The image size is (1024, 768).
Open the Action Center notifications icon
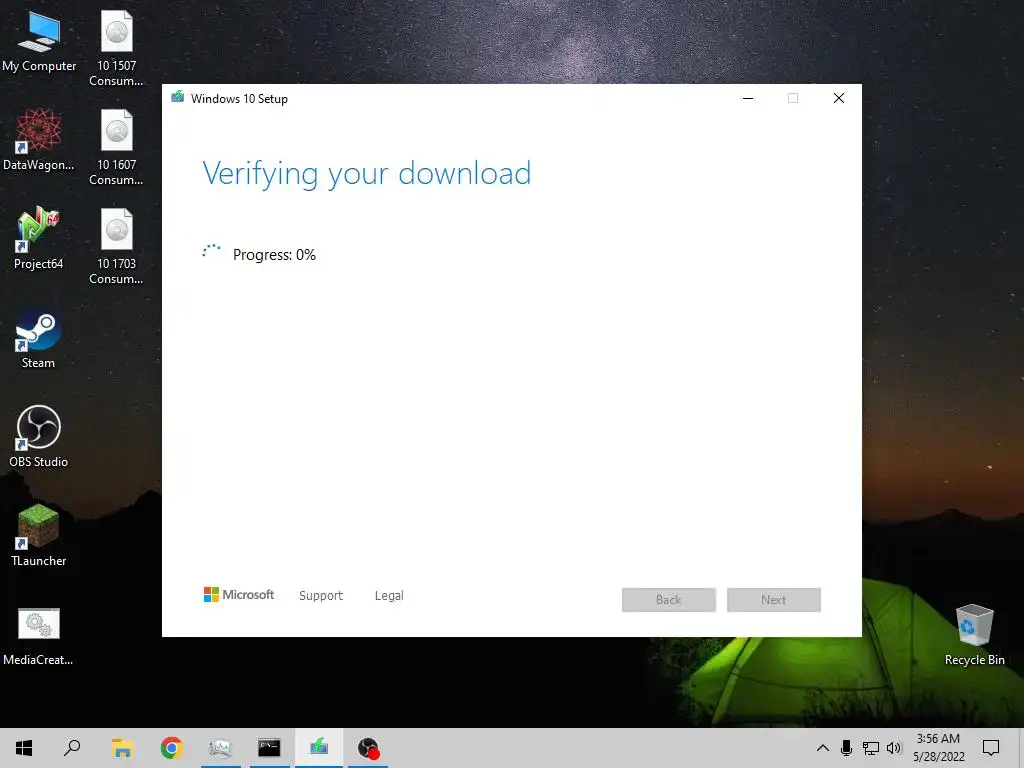[x=991, y=748]
